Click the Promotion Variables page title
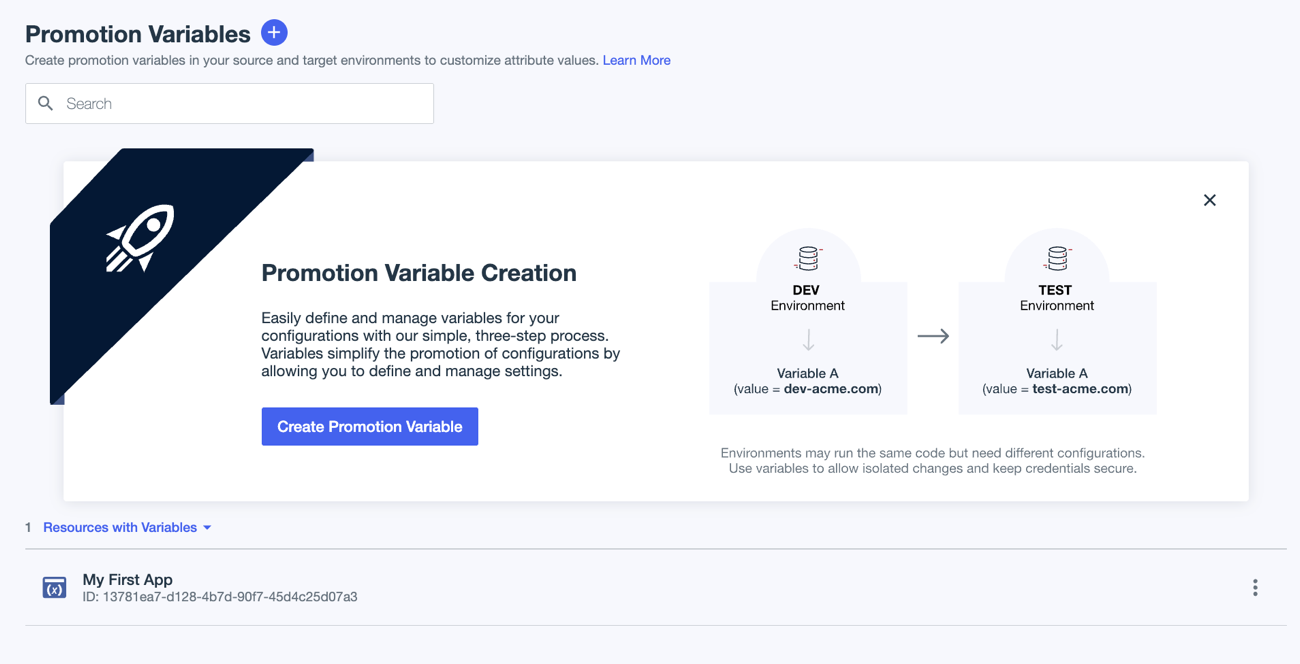The width and height of the screenshot is (1300, 664). click(138, 34)
